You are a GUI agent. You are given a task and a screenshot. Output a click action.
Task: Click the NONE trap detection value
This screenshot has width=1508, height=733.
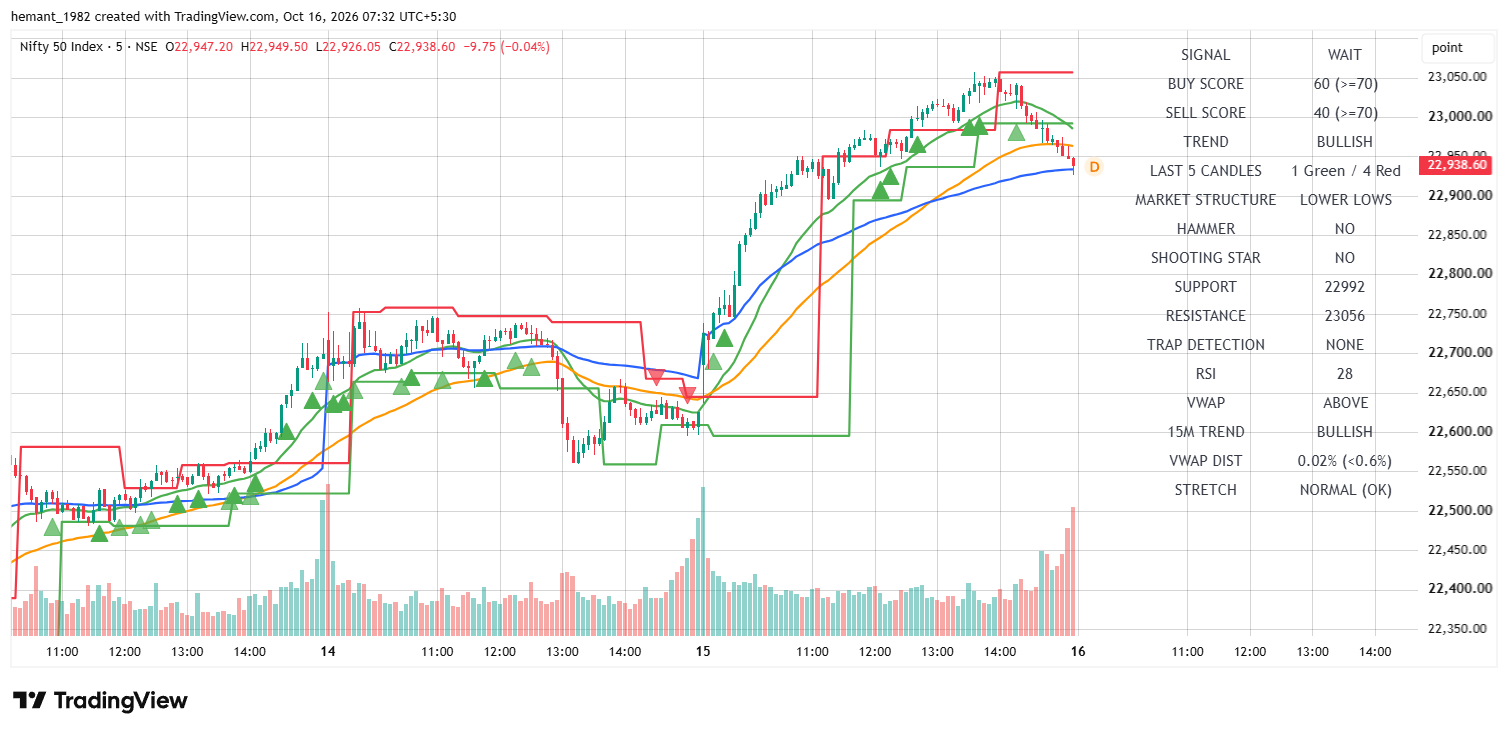point(1344,345)
